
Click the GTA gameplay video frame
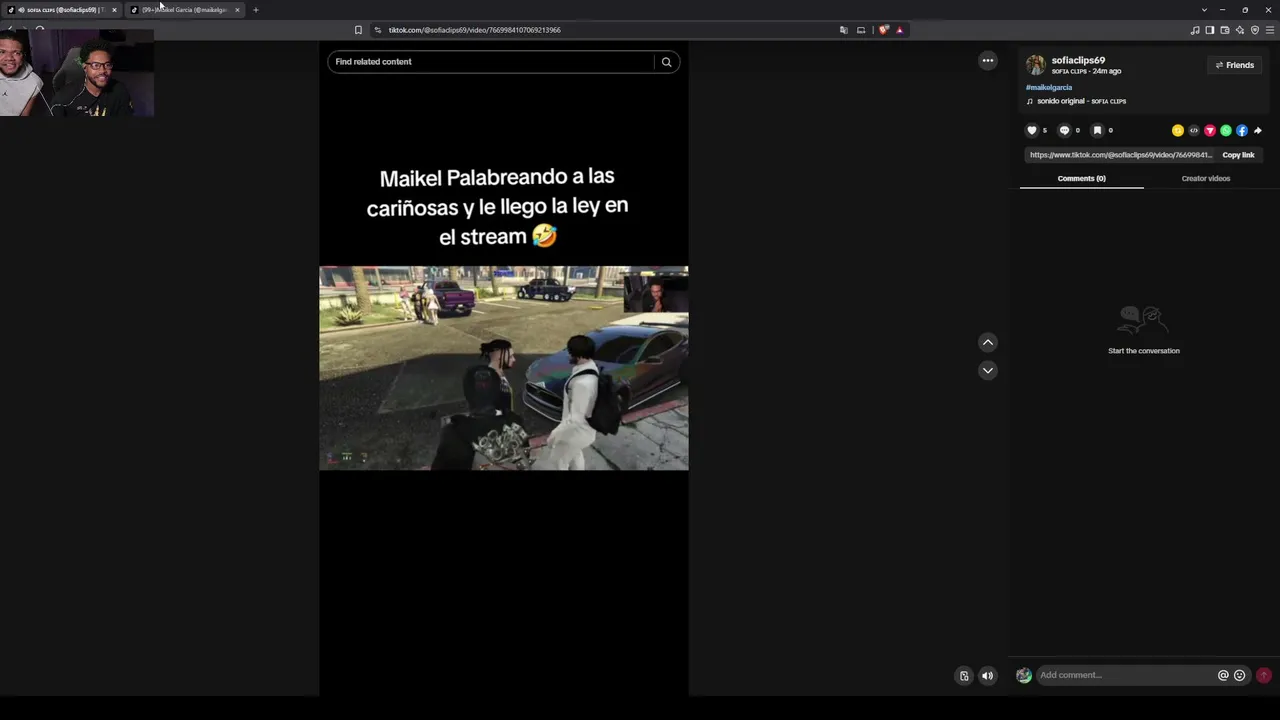[x=504, y=368]
